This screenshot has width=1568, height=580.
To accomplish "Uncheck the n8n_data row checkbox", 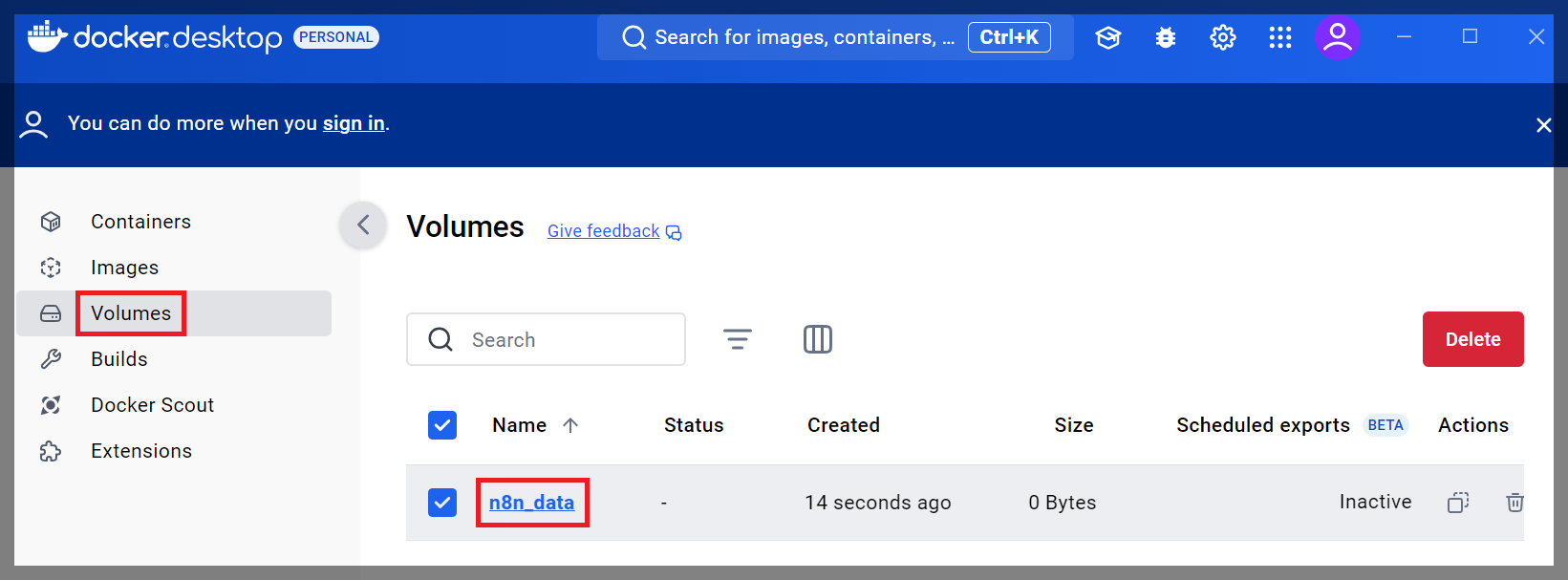I will click(442, 503).
